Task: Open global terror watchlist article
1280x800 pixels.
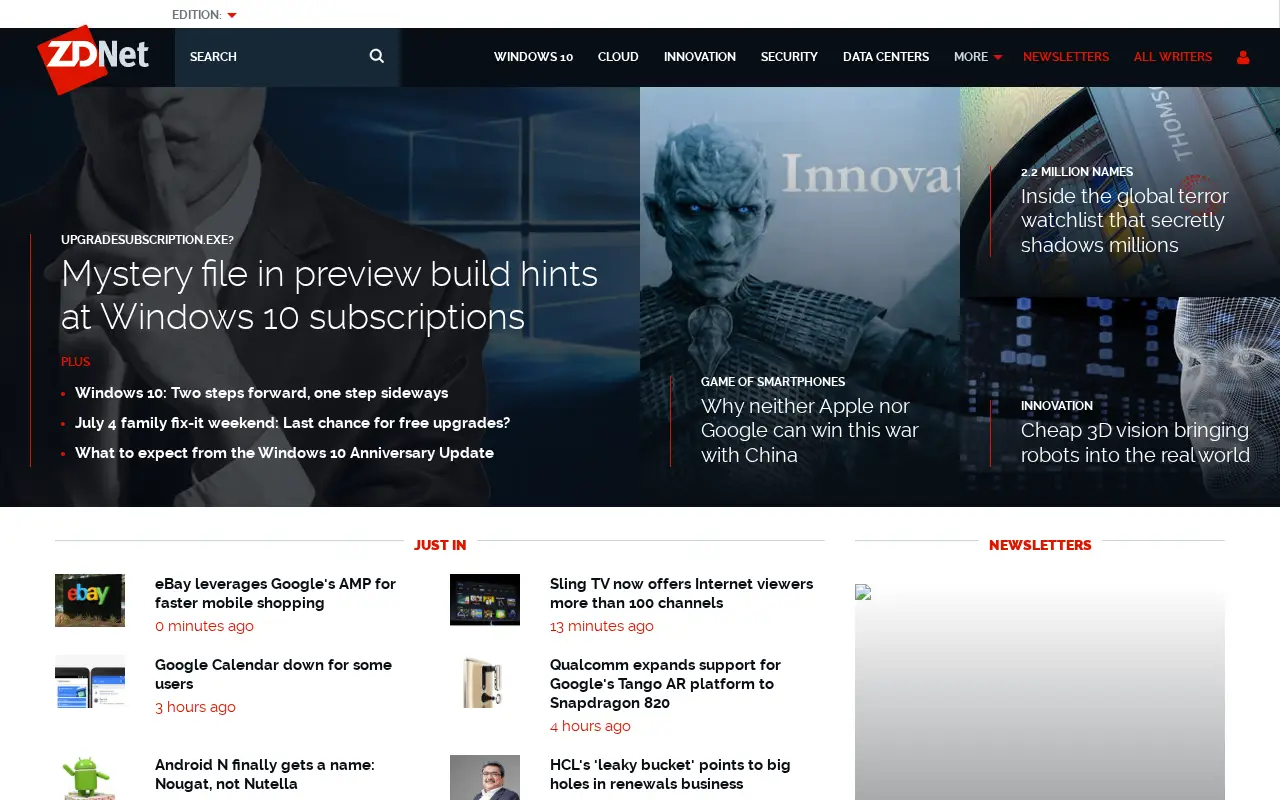Action: pyautogui.click(x=1125, y=220)
